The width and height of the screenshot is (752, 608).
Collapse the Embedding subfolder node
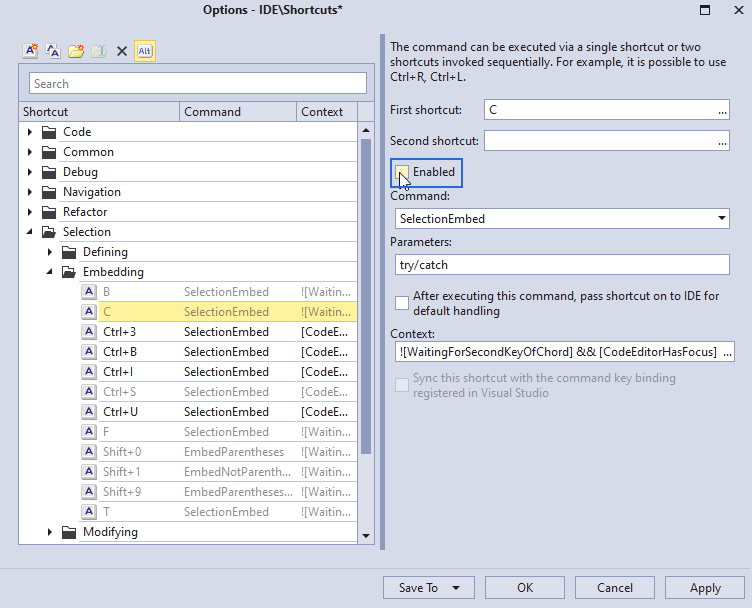[x=50, y=272]
